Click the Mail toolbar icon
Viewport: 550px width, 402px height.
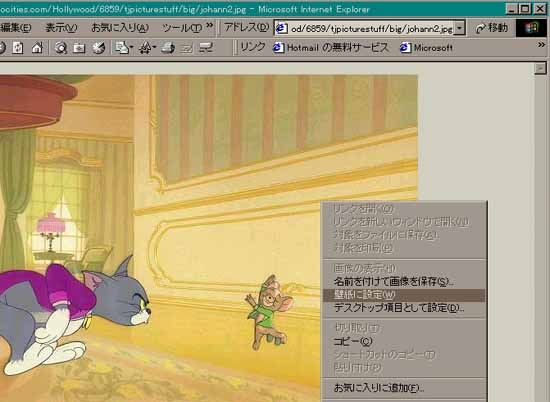click(123, 48)
